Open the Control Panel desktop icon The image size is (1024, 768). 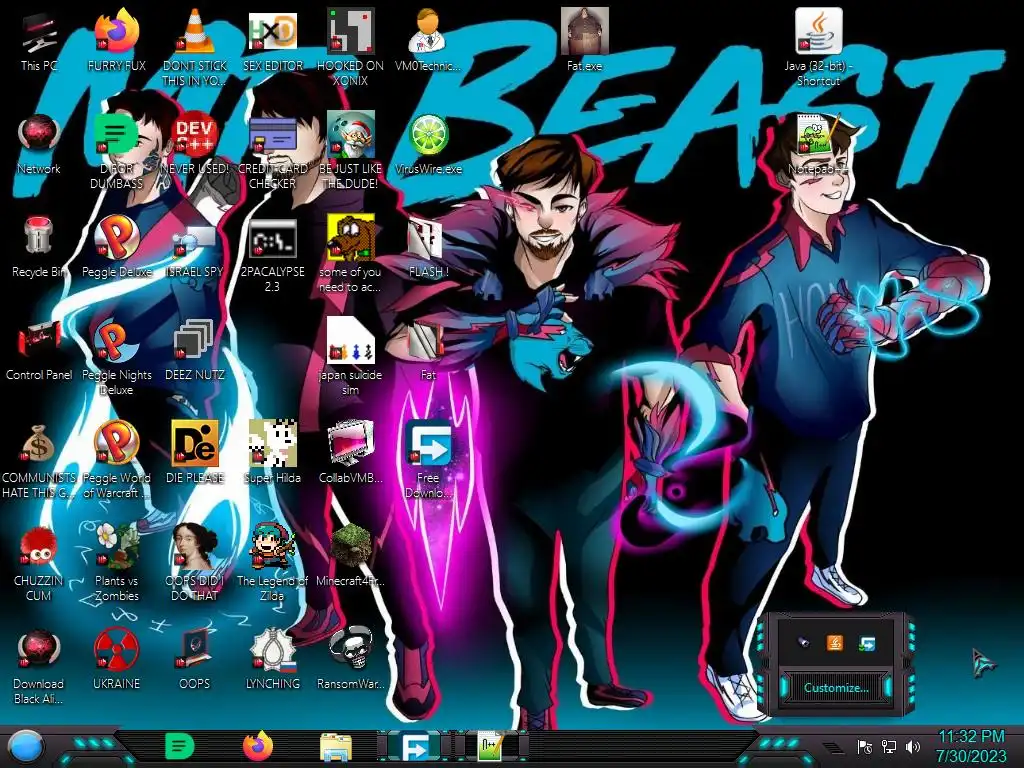pos(39,350)
